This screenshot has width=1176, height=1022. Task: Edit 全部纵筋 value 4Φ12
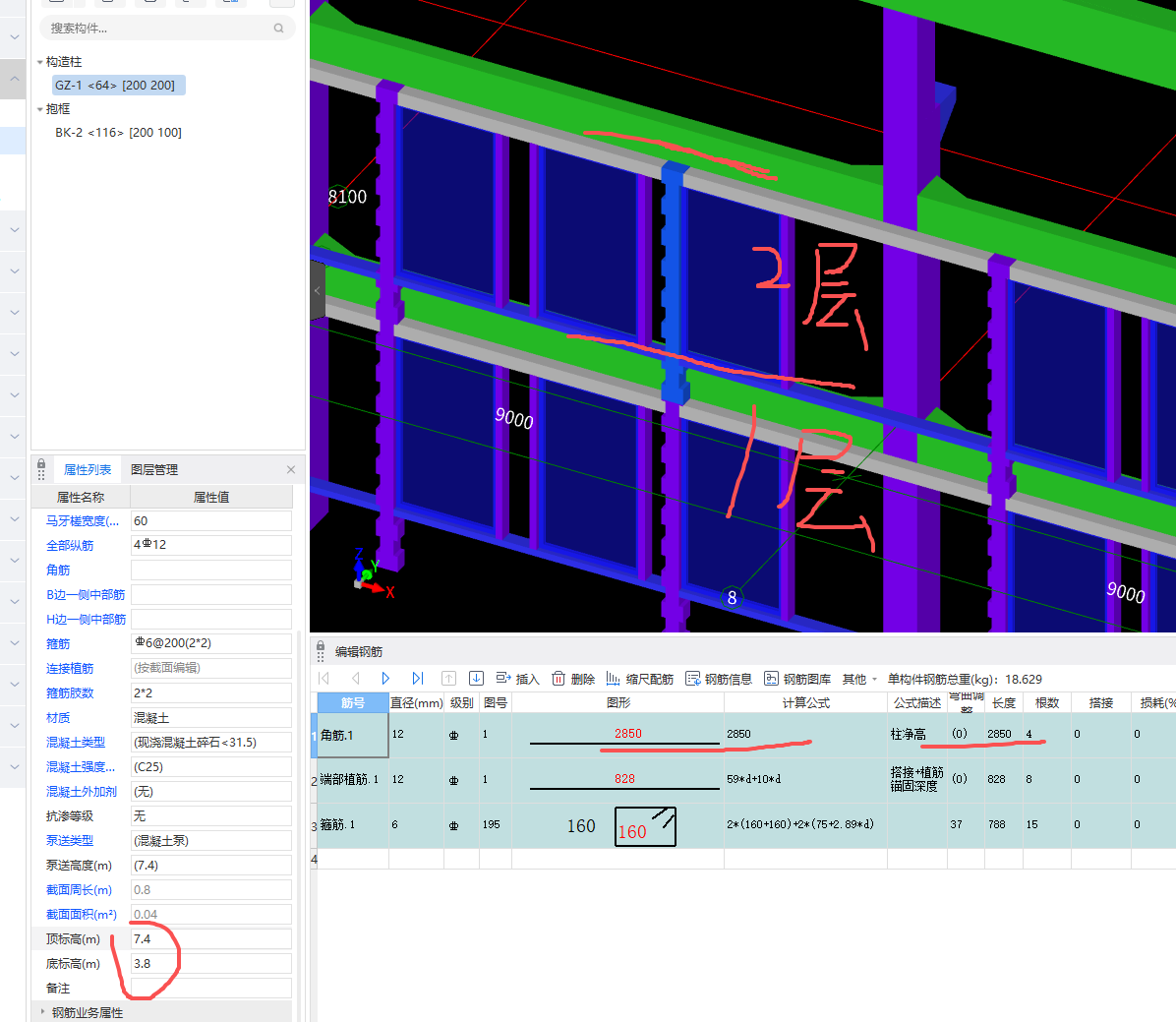210,545
